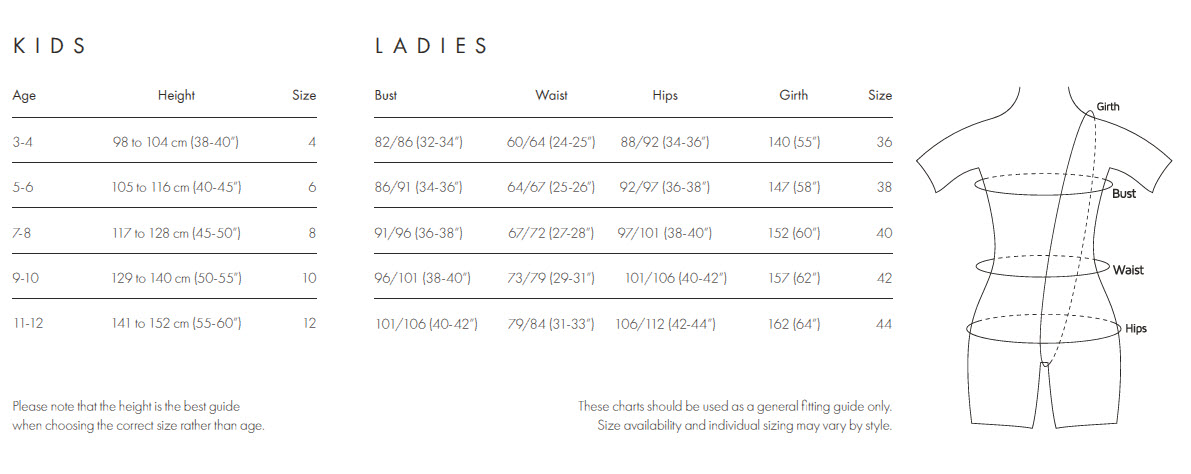This screenshot has width=1191, height=474.
Task: Select the Age column header
Action: tap(24, 96)
